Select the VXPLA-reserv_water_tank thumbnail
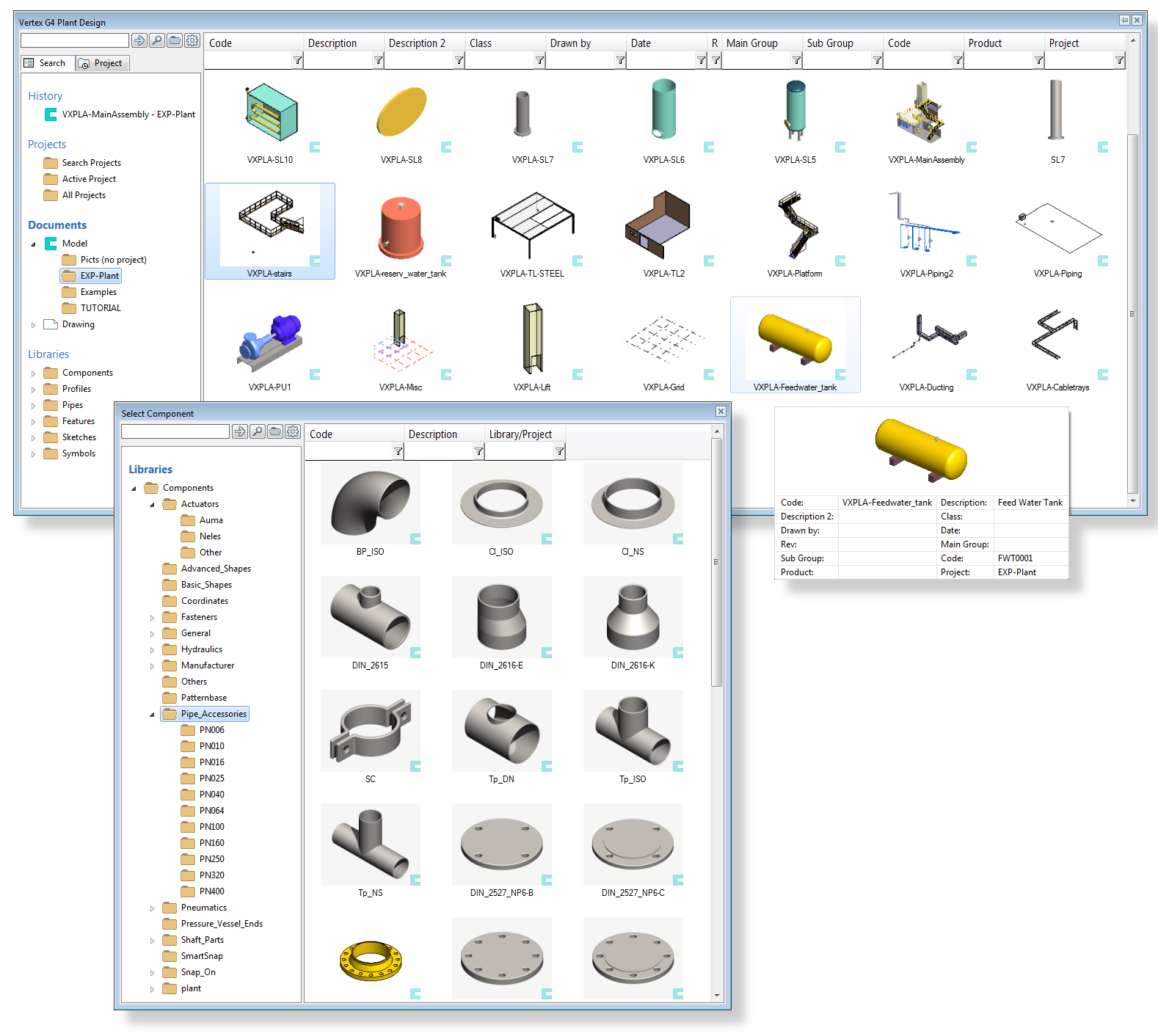 (401, 227)
